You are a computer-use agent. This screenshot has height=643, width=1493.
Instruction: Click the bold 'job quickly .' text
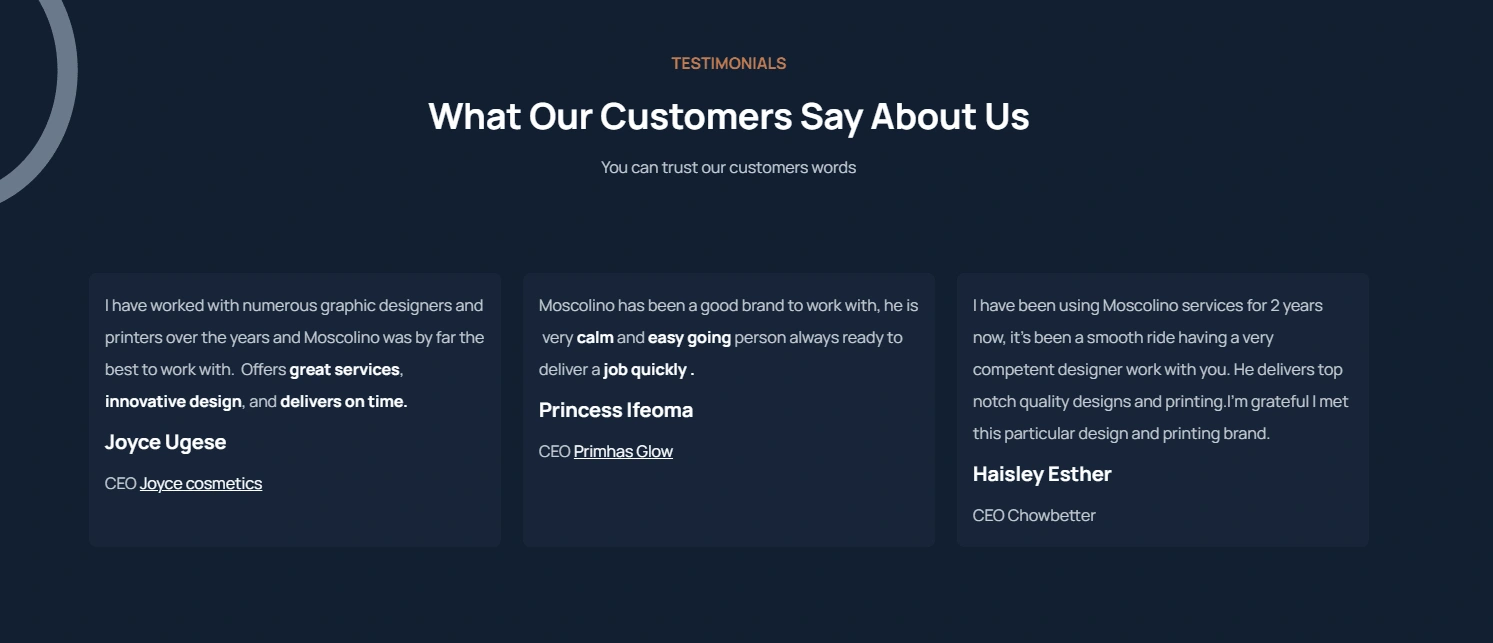tap(648, 370)
